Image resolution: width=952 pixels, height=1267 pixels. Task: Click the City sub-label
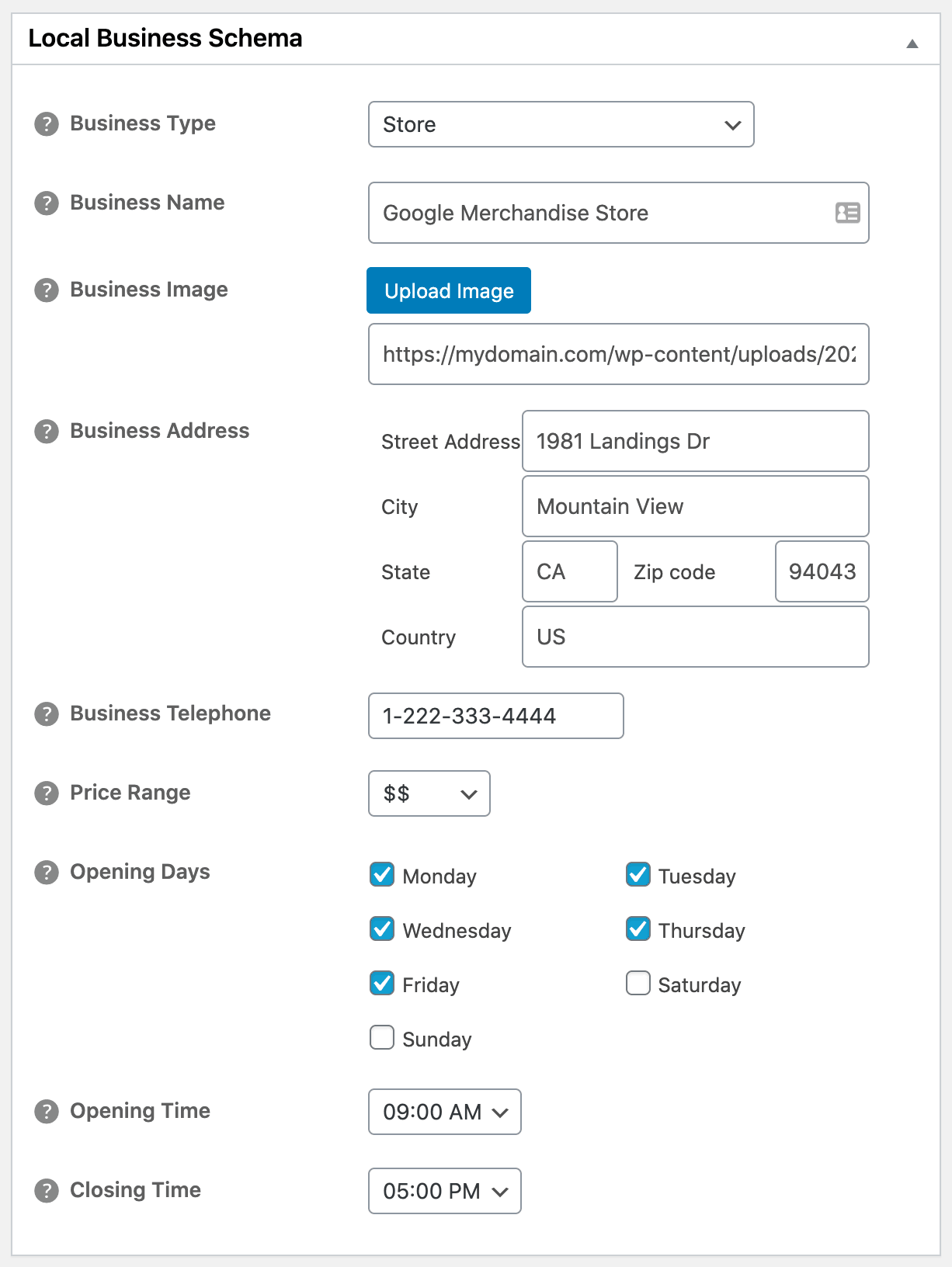[400, 507]
